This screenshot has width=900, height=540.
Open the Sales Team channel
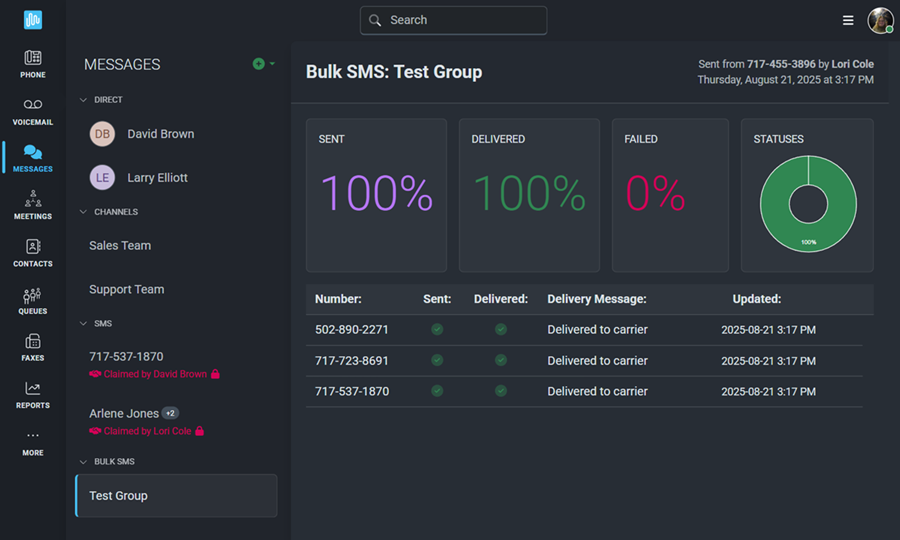tap(120, 246)
